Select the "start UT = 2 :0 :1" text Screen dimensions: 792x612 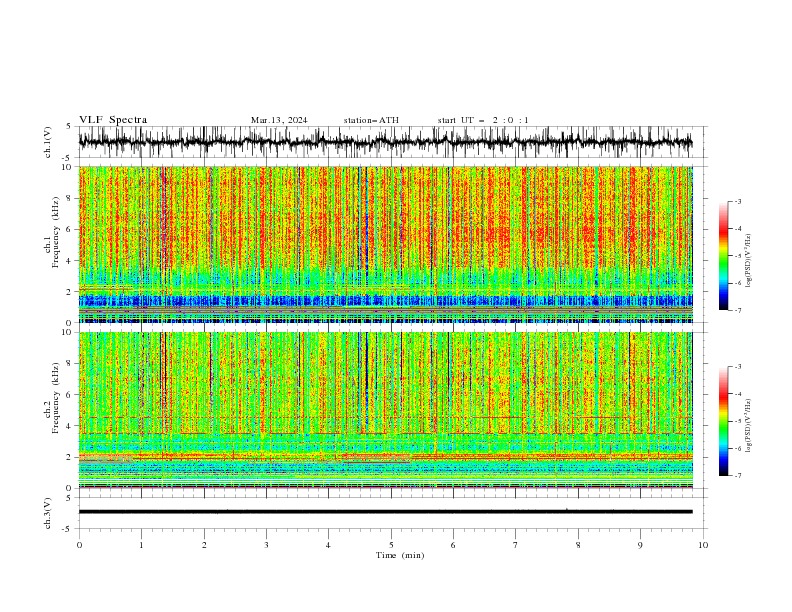pos(483,120)
